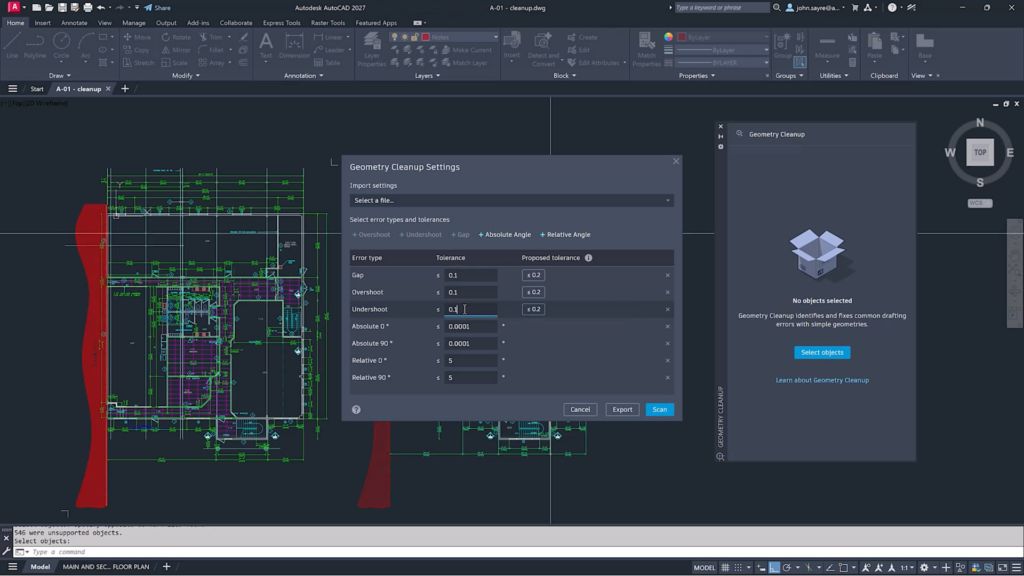Click the customization hamburger icon in status bar
Screen dimensions: 1024x576
pos(1016,568)
